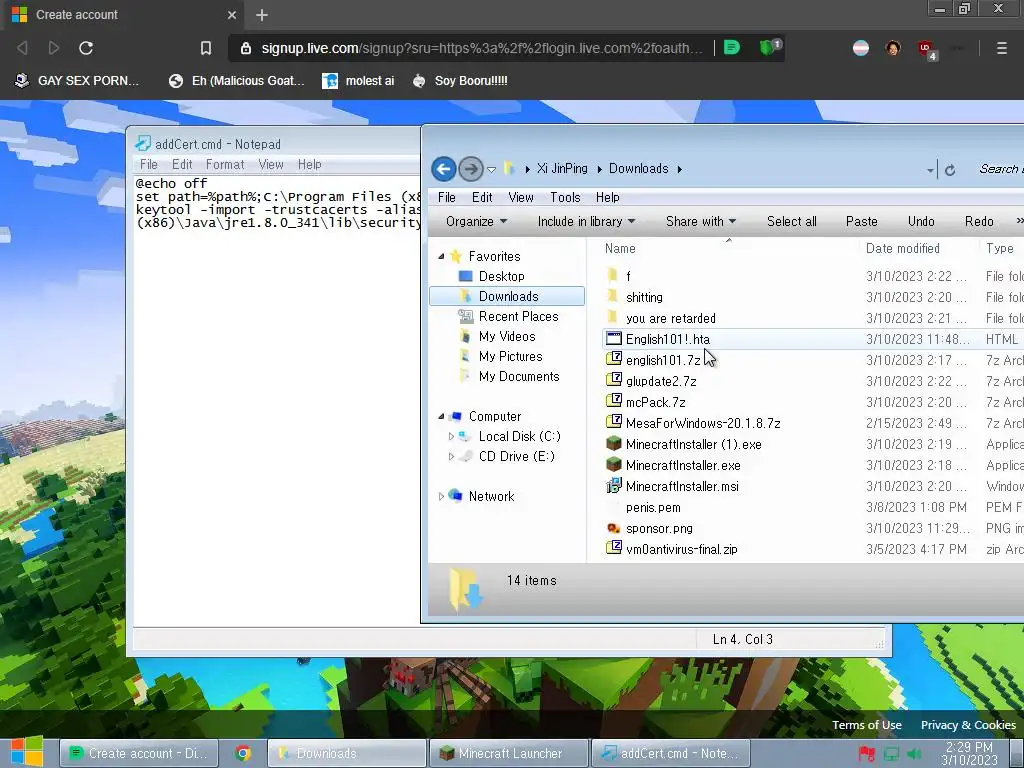This screenshot has height=768, width=1024.
Task: Open the Explorer Help menu
Action: (607, 197)
